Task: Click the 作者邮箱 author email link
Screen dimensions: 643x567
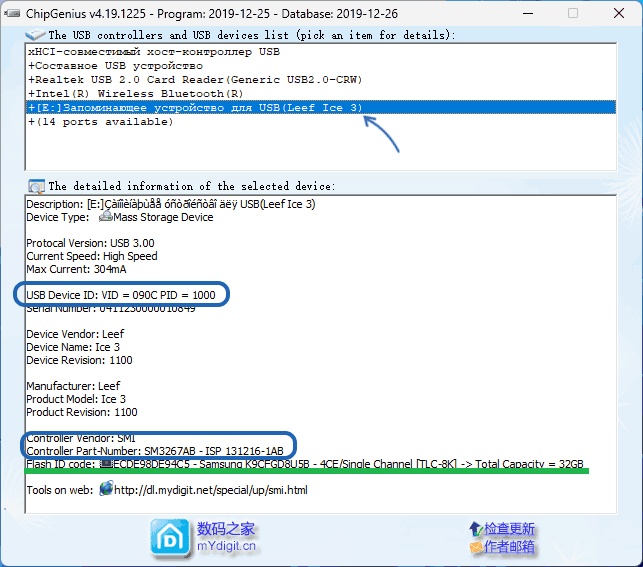Action: pyautogui.click(x=510, y=547)
